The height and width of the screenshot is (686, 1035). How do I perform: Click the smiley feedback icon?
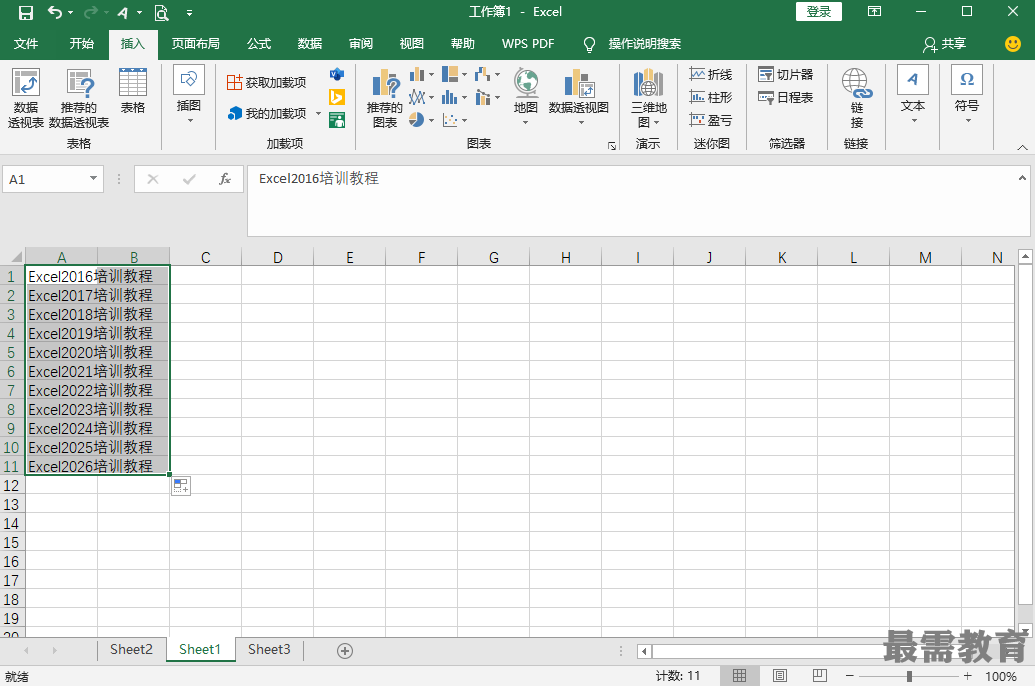1013,44
